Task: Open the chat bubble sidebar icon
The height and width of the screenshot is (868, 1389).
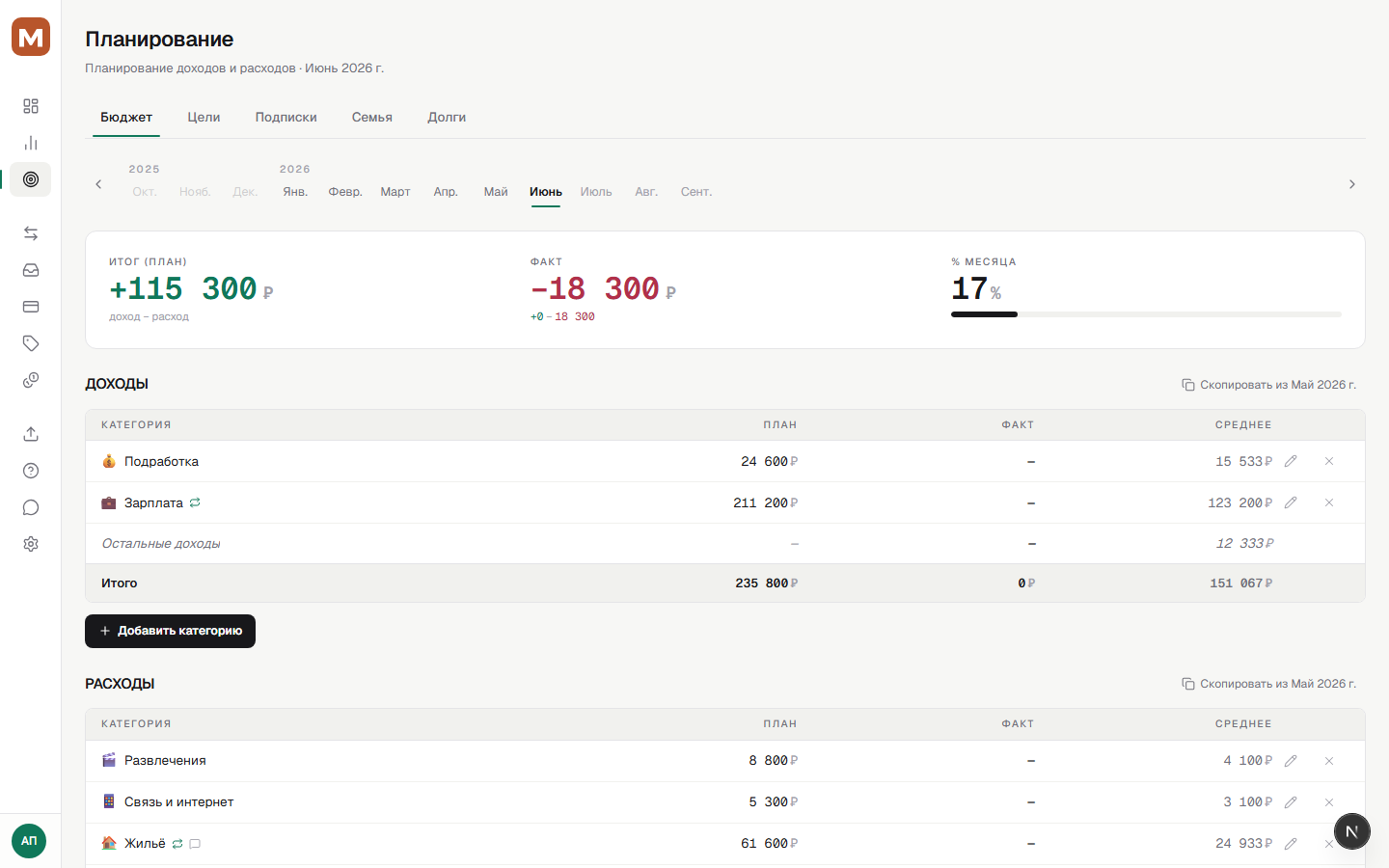Action: coord(31,507)
